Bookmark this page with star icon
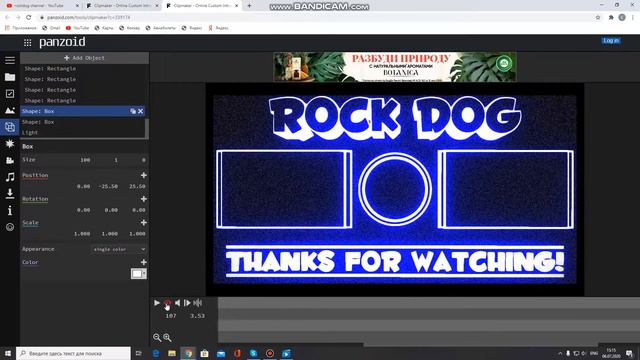This screenshot has height=360, width=640. 598,18
